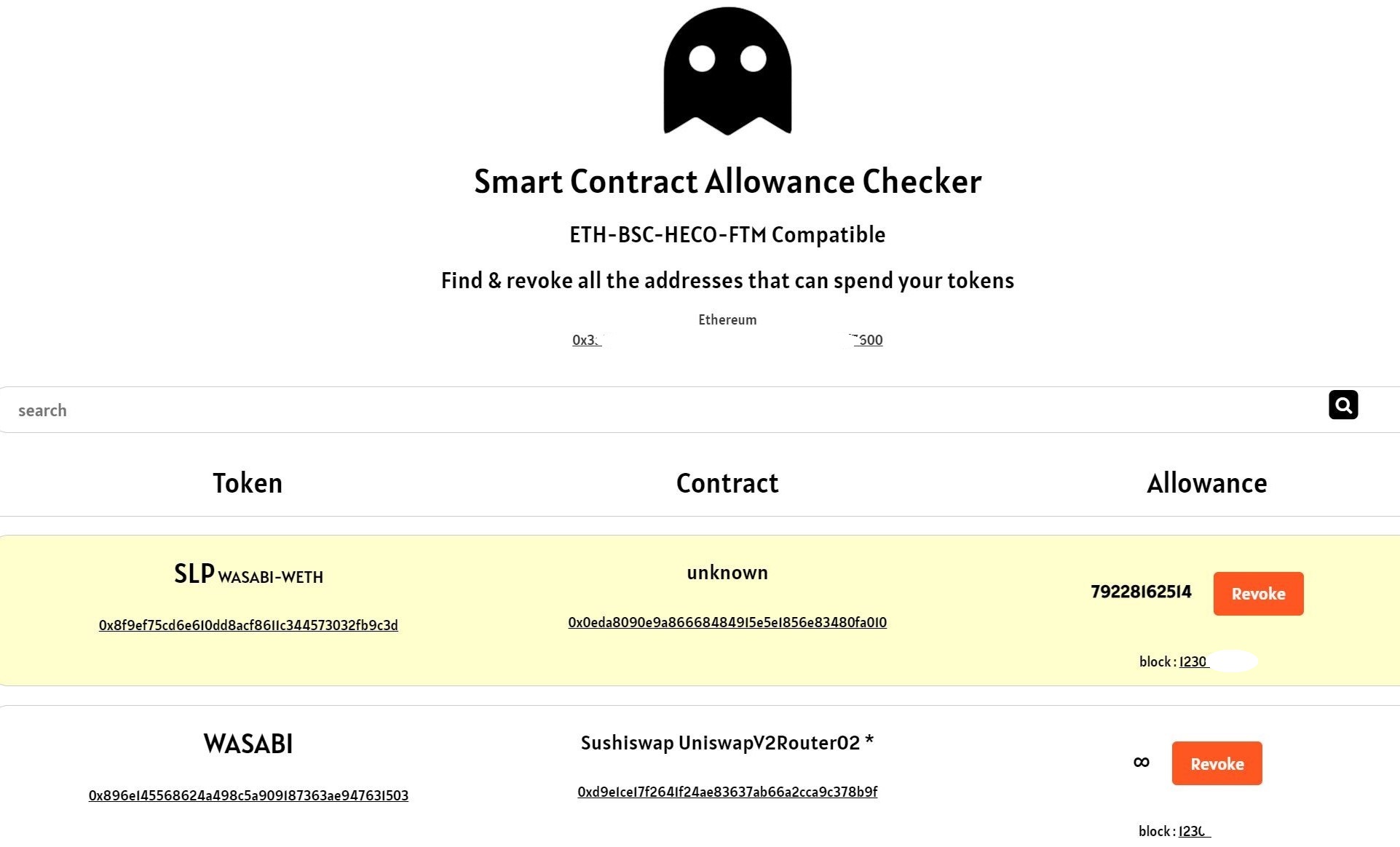Open the block link under the WASABI row
The height and width of the screenshot is (847, 1400).
[1193, 831]
